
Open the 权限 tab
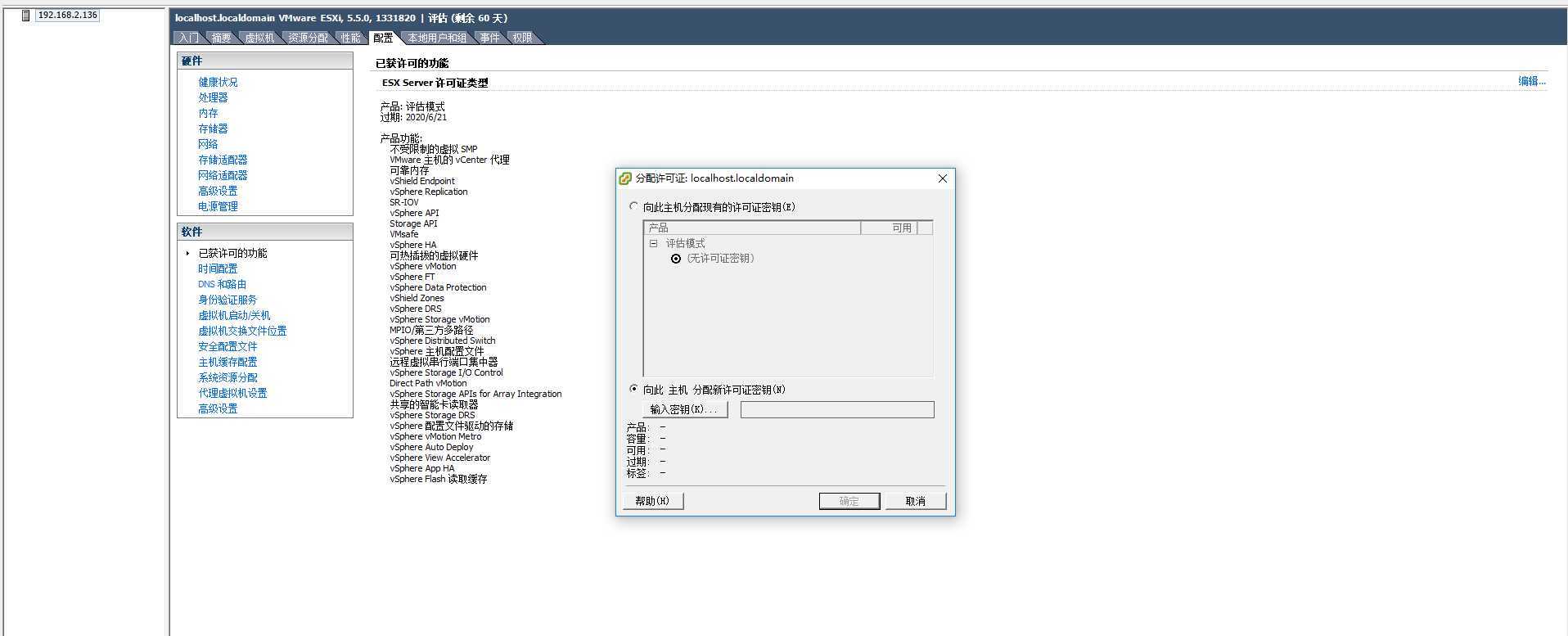click(522, 38)
